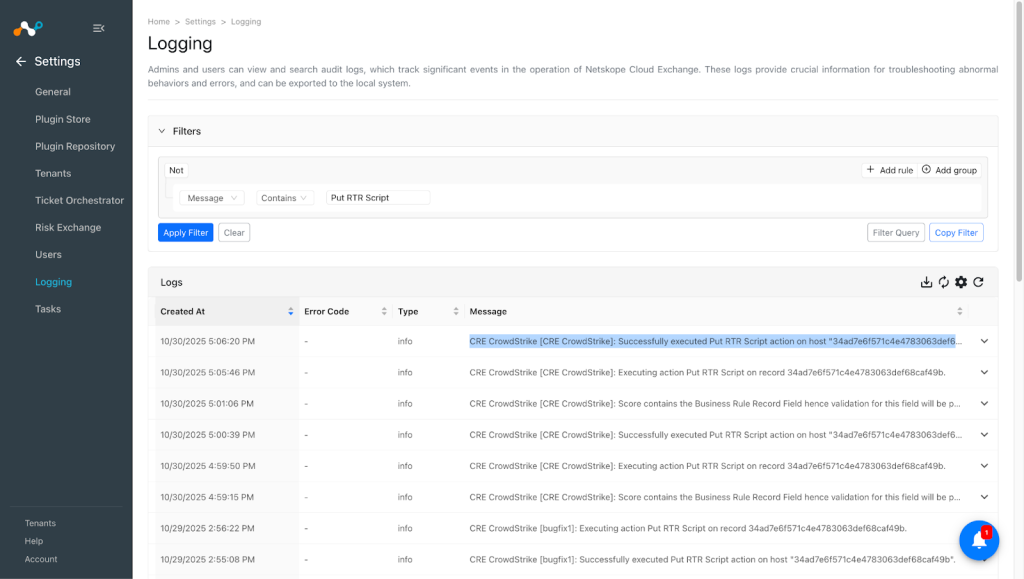This screenshot has width=1024, height=579.
Task: Click the back arrow beside Settings
Action: click(21, 61)
